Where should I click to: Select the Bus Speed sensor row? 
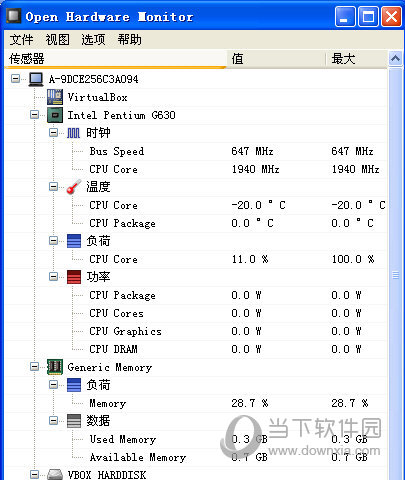point(196,151)
